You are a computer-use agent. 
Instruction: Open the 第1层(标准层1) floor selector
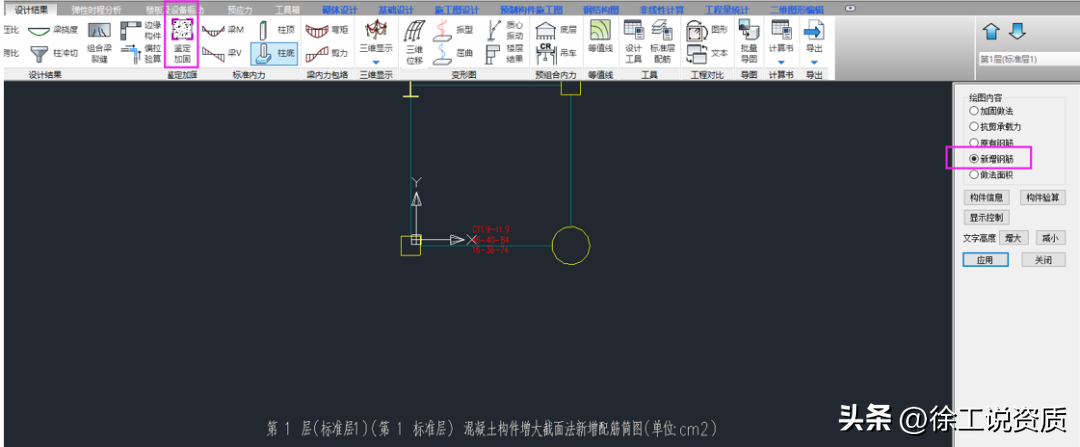click(x=1028, y=59)
